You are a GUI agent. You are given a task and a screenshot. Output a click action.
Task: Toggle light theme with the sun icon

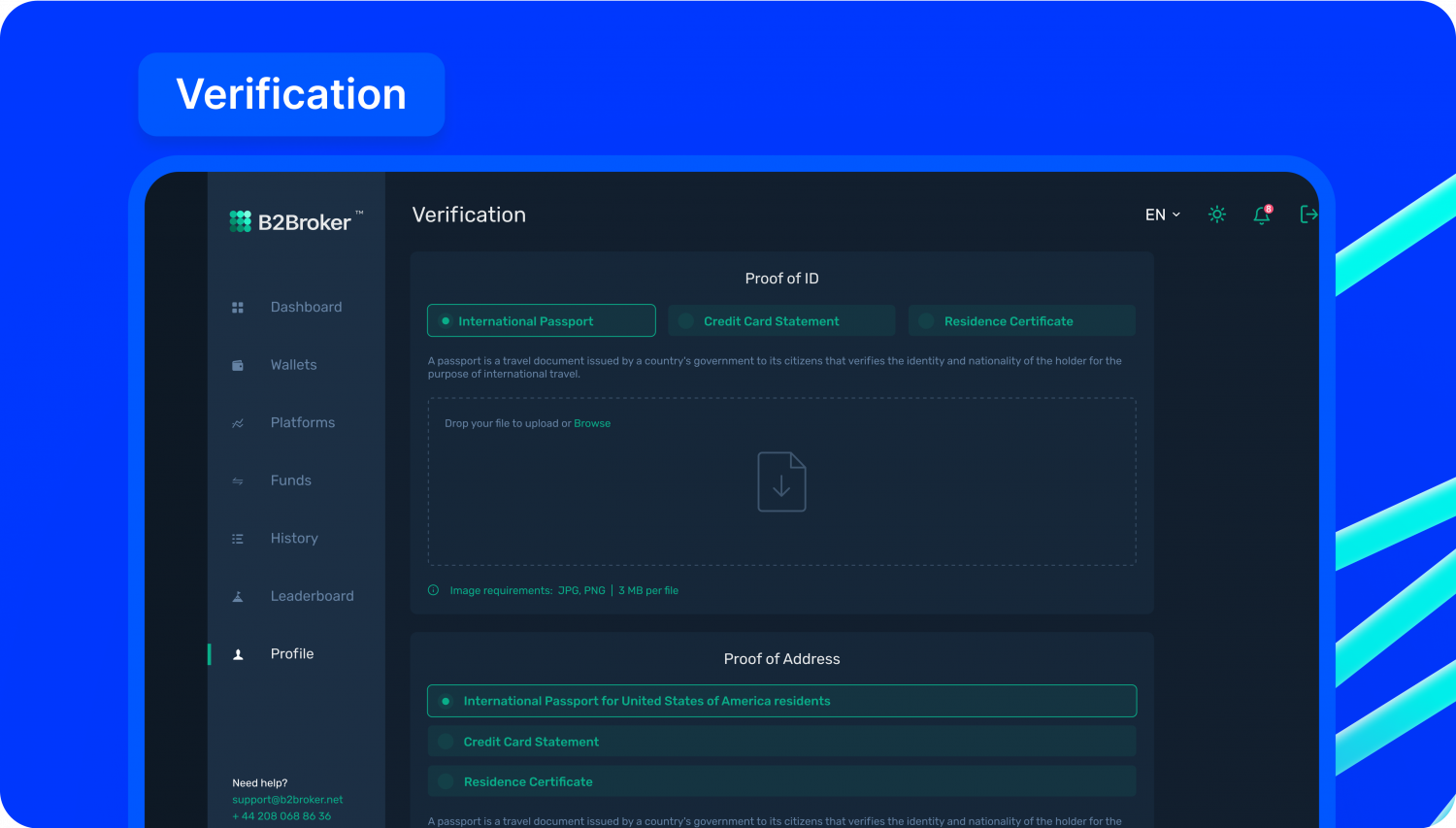tap(1216, 214)
